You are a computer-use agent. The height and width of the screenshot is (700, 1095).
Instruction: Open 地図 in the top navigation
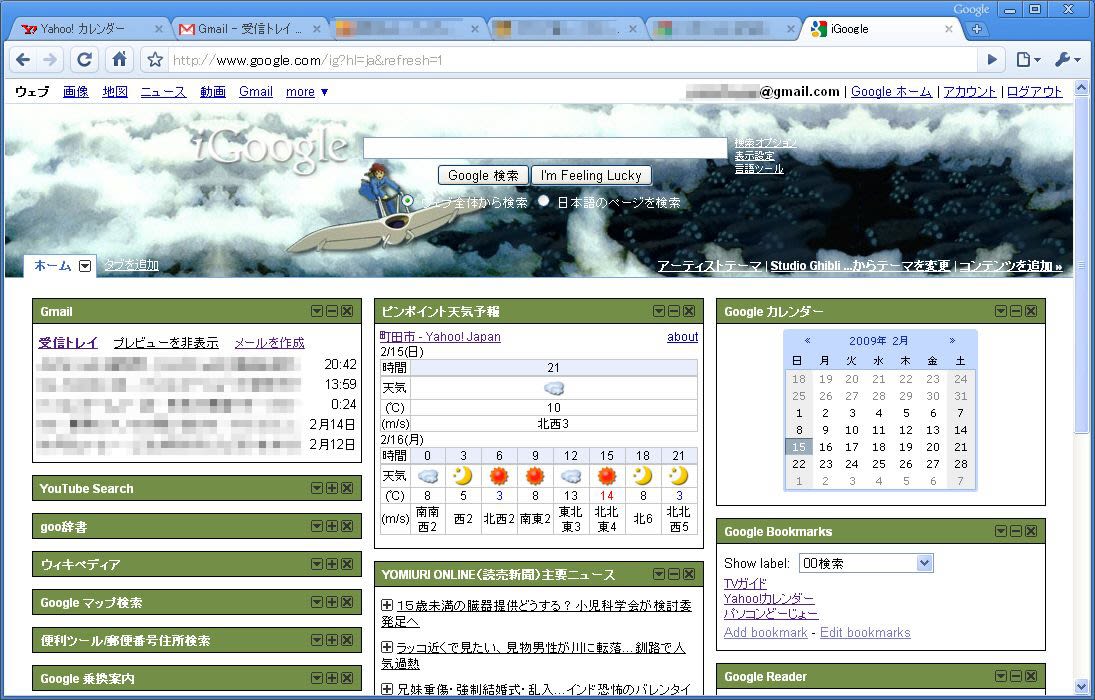115,92
